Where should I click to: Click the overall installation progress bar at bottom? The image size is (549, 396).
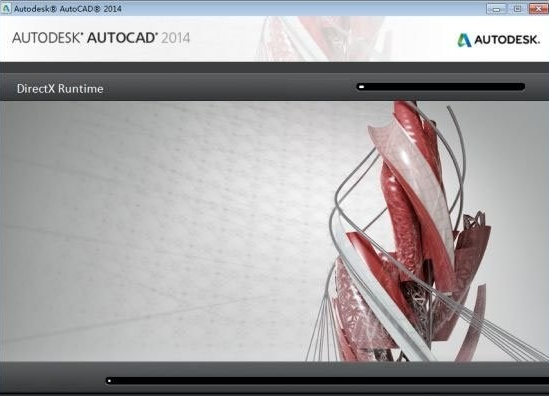tap(327, 381)
